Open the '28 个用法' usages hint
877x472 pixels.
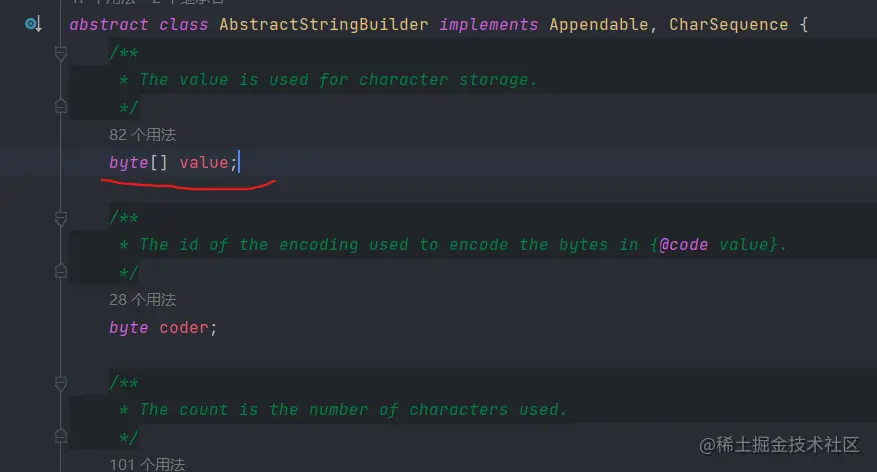click(x=143, y=300)
